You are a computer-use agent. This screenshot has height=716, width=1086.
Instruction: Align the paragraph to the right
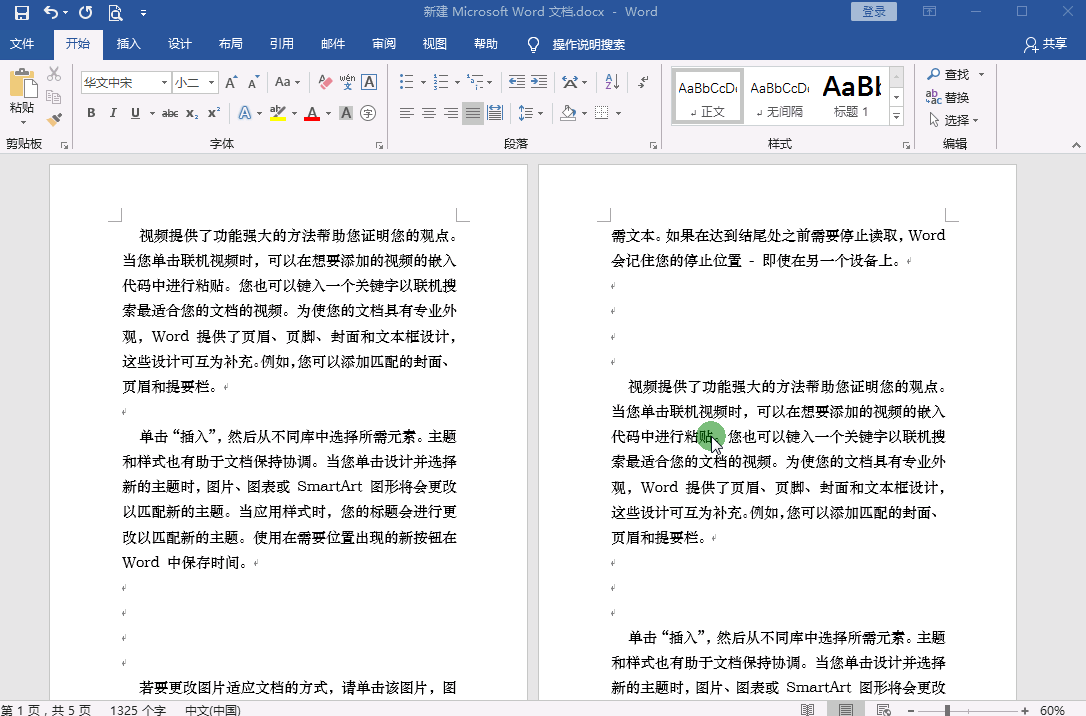point(451,113)
